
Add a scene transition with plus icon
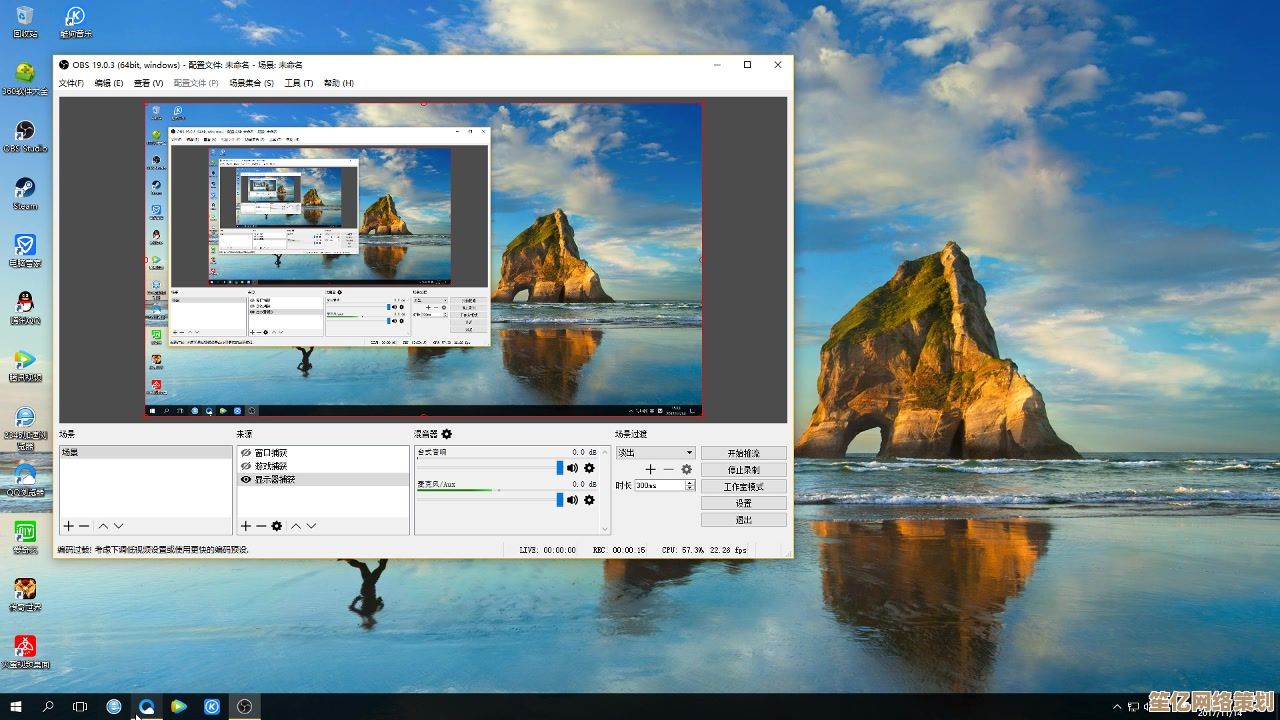coord(650,469)
